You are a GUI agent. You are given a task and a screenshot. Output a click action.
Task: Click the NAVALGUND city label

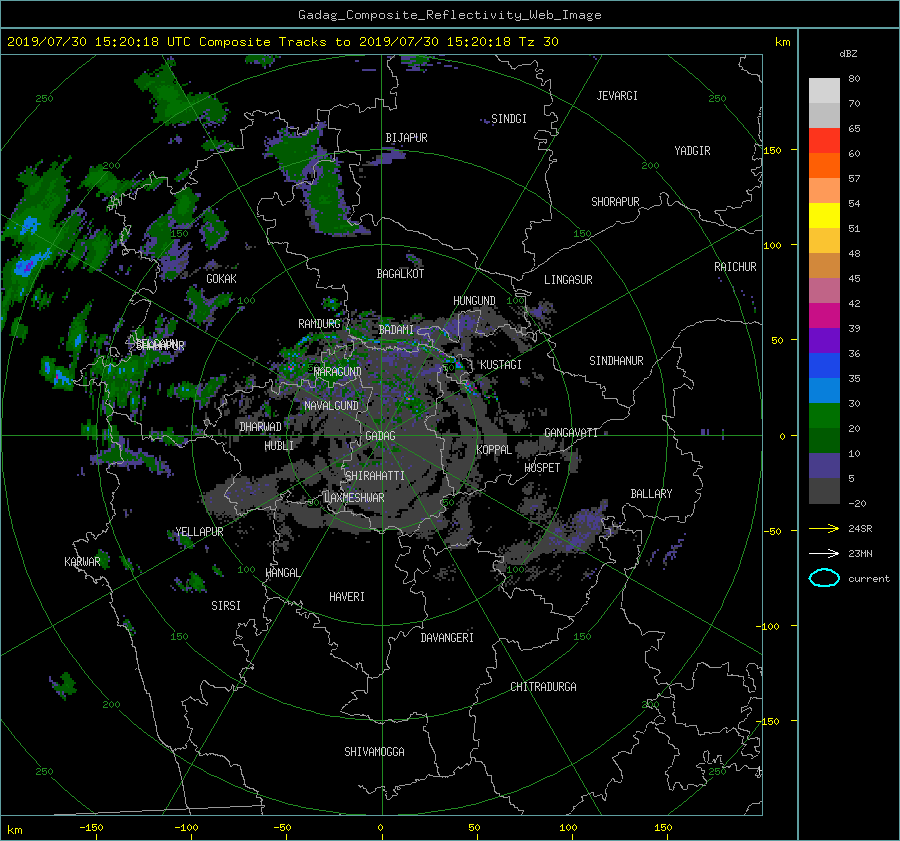331,406
